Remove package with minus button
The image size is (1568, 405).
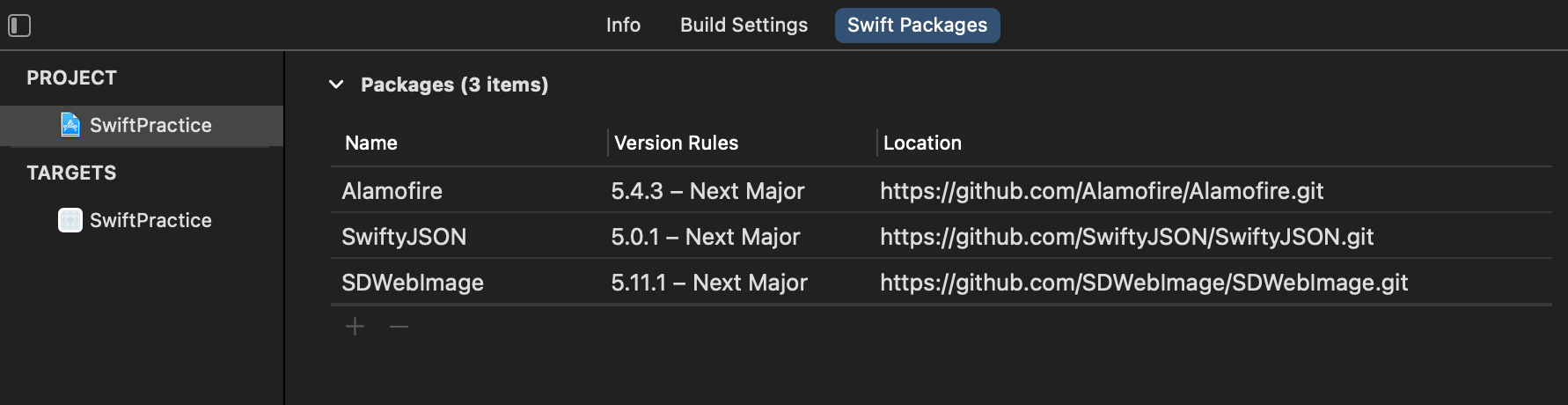(399, 327)
